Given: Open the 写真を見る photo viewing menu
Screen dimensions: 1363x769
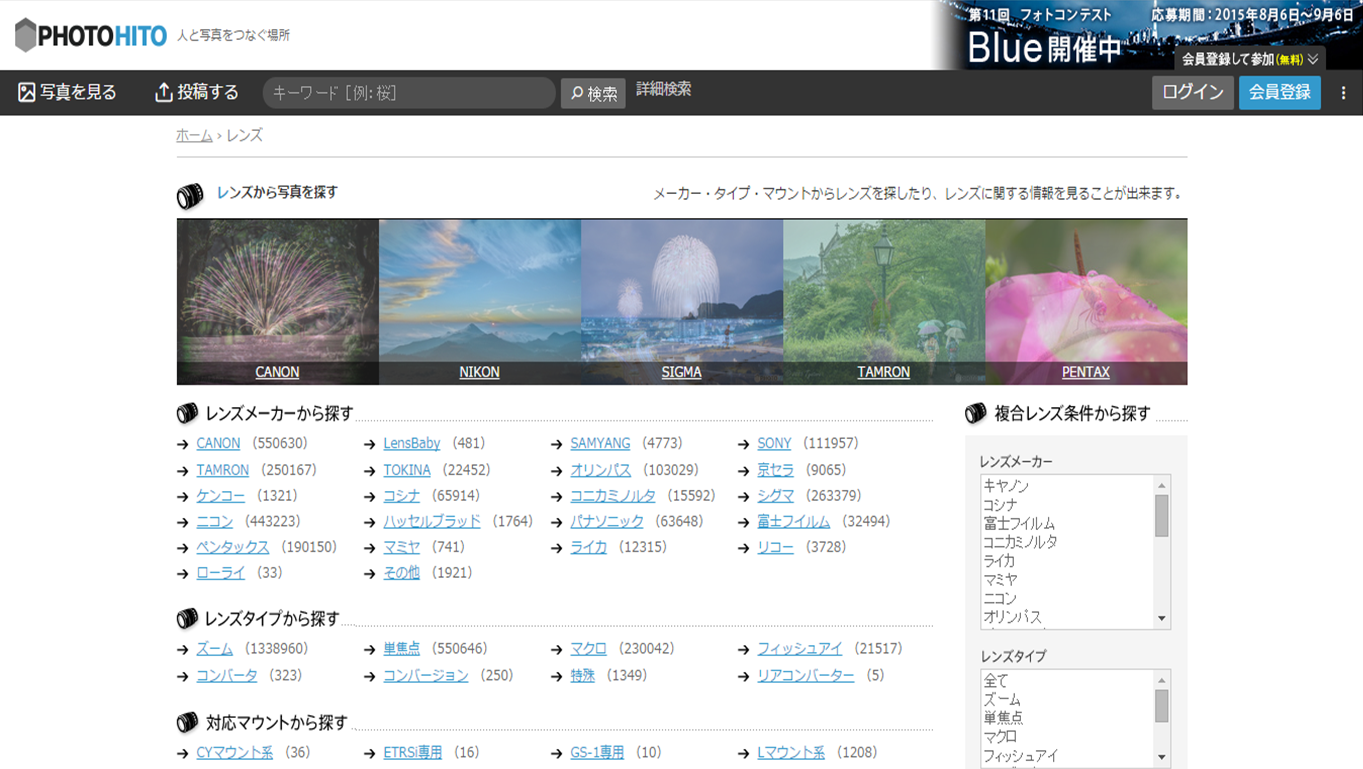Looking at the screenshot, I should tap(67, 93).
